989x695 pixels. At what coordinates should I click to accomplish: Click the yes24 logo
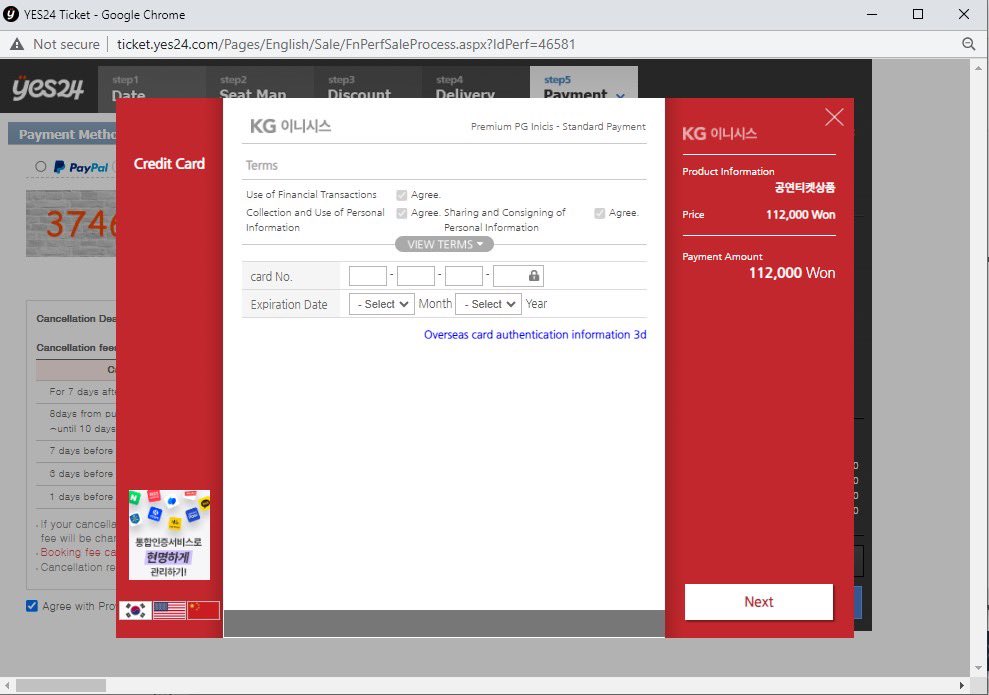click(x=48, y=88)
